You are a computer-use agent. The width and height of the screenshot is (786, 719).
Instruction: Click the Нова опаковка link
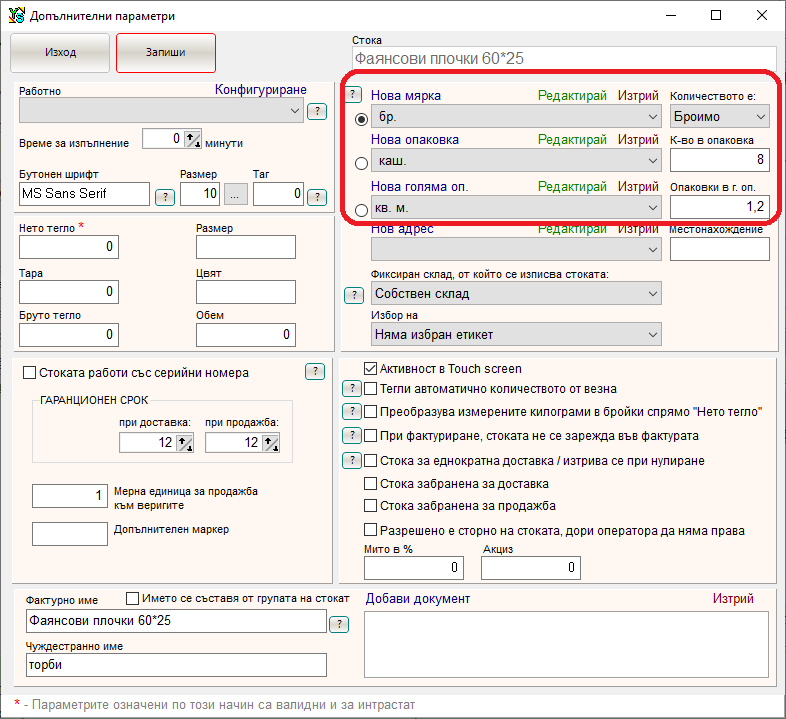point(415,139)
